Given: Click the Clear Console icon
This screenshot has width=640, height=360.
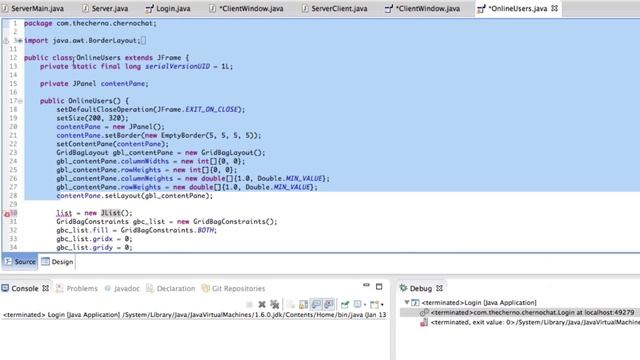Looking at the screenshot, I should 290,304.
